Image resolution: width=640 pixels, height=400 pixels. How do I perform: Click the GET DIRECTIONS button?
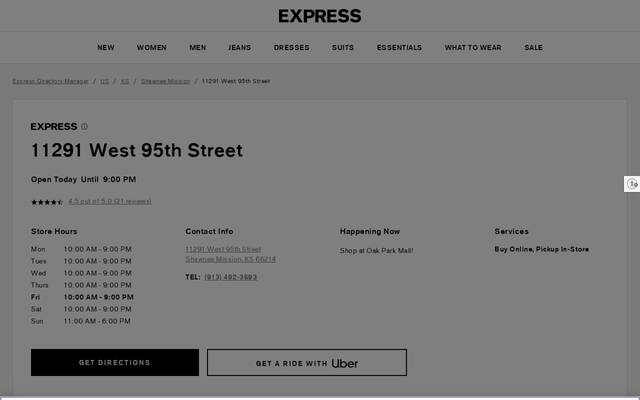click(x=115, y=362)
